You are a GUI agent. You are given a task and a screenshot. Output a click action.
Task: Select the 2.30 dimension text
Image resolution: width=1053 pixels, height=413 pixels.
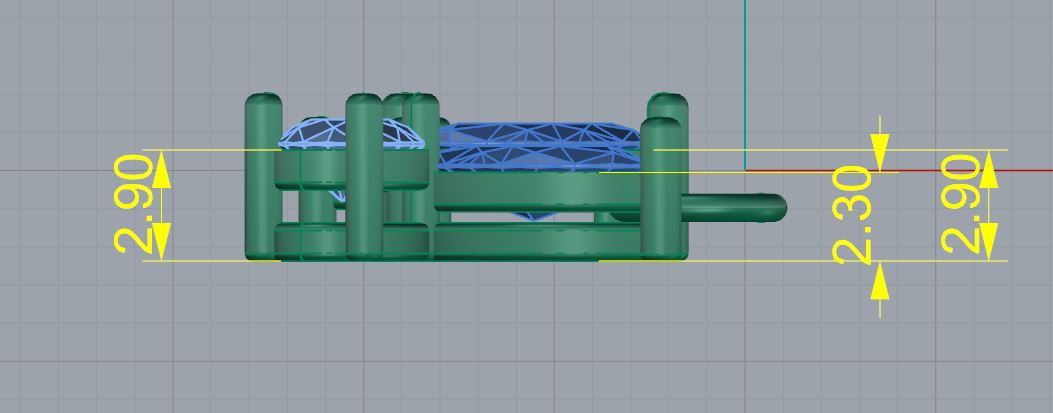(853, 215)
